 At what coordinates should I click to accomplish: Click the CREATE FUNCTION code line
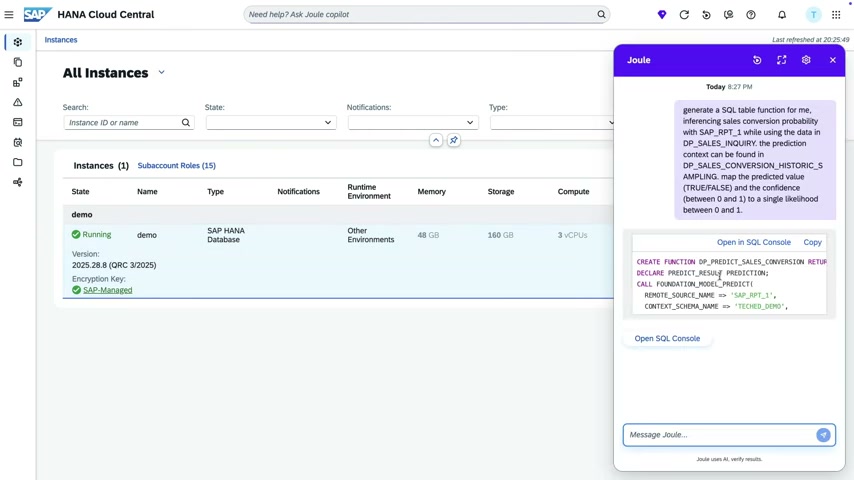coord(731,262)
